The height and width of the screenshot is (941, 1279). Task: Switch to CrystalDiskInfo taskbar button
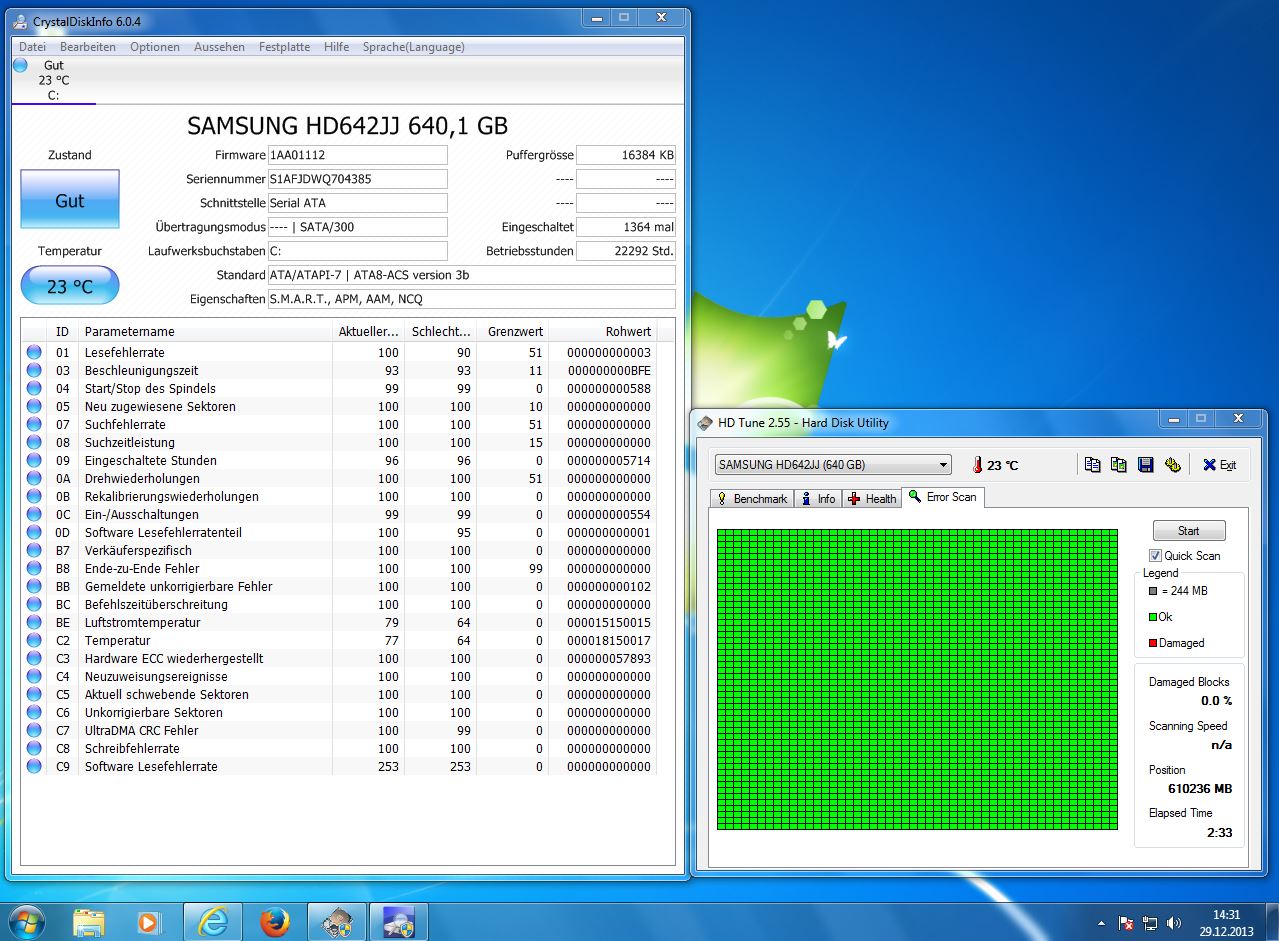(x=398, y=921)
